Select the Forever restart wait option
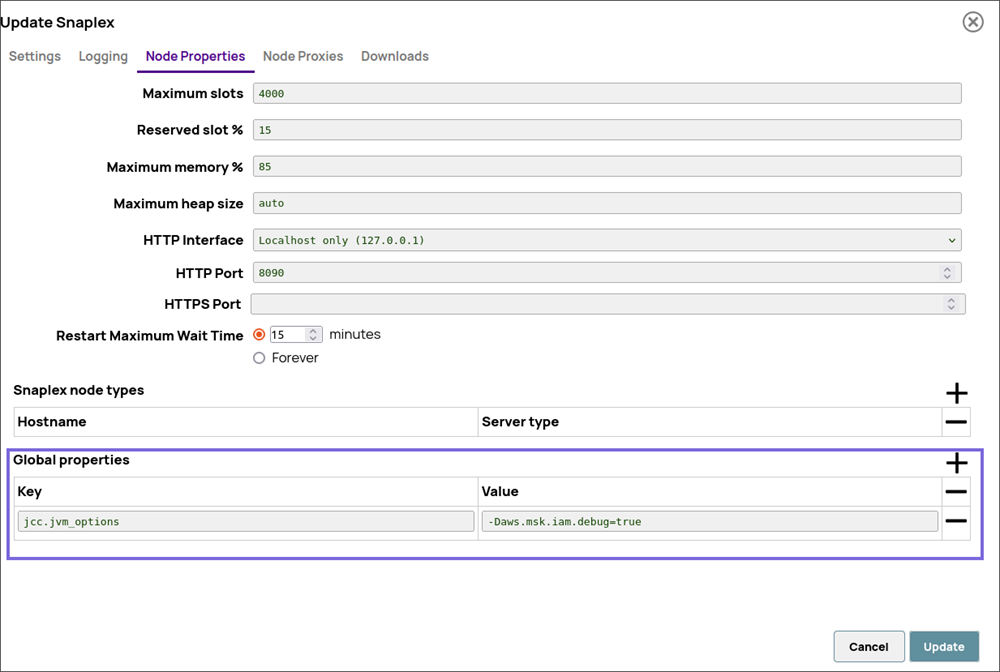 [259, 358]
